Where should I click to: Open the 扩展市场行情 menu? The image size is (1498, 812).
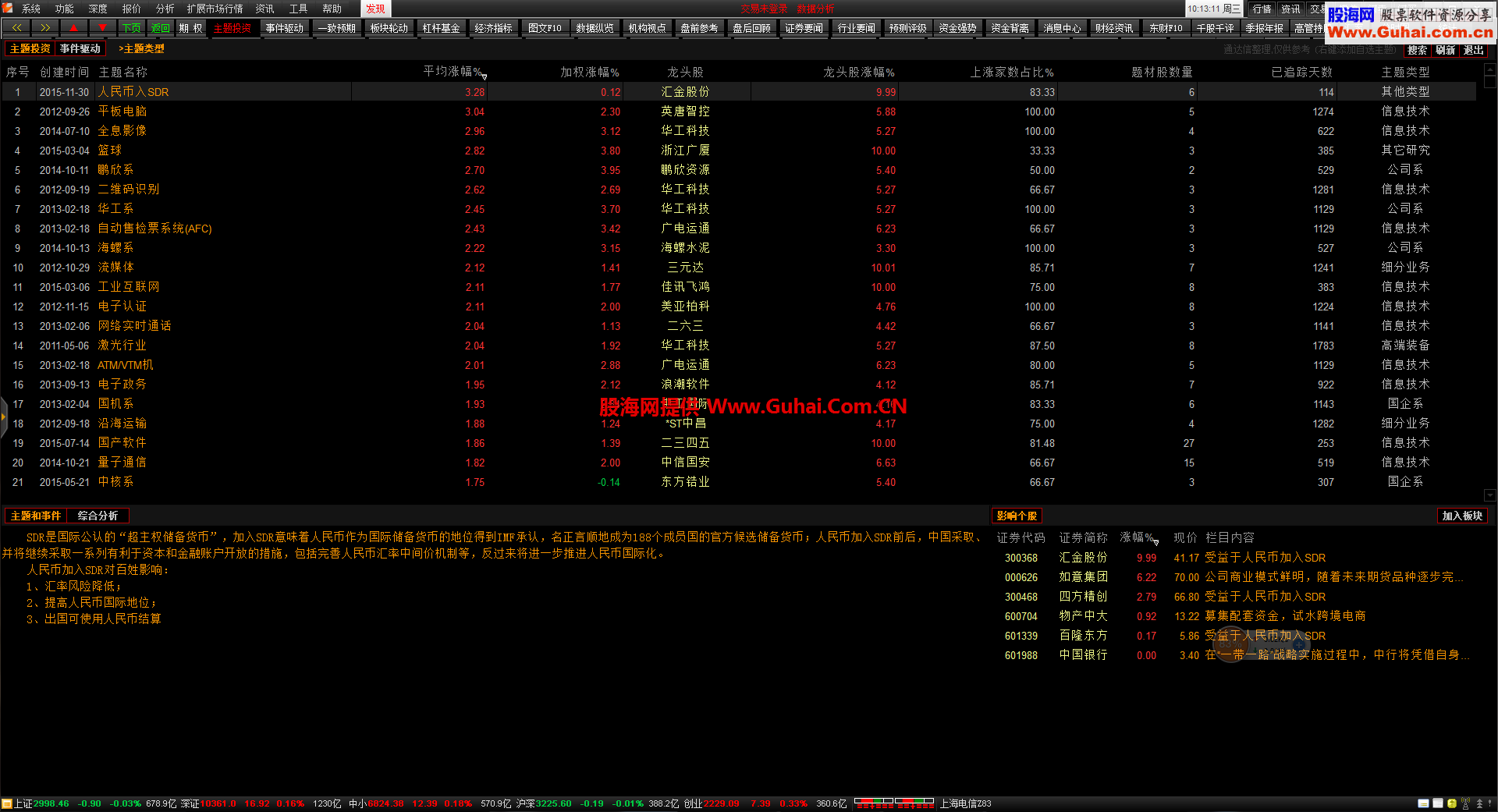pyautogui.click(x=215, y=9)
